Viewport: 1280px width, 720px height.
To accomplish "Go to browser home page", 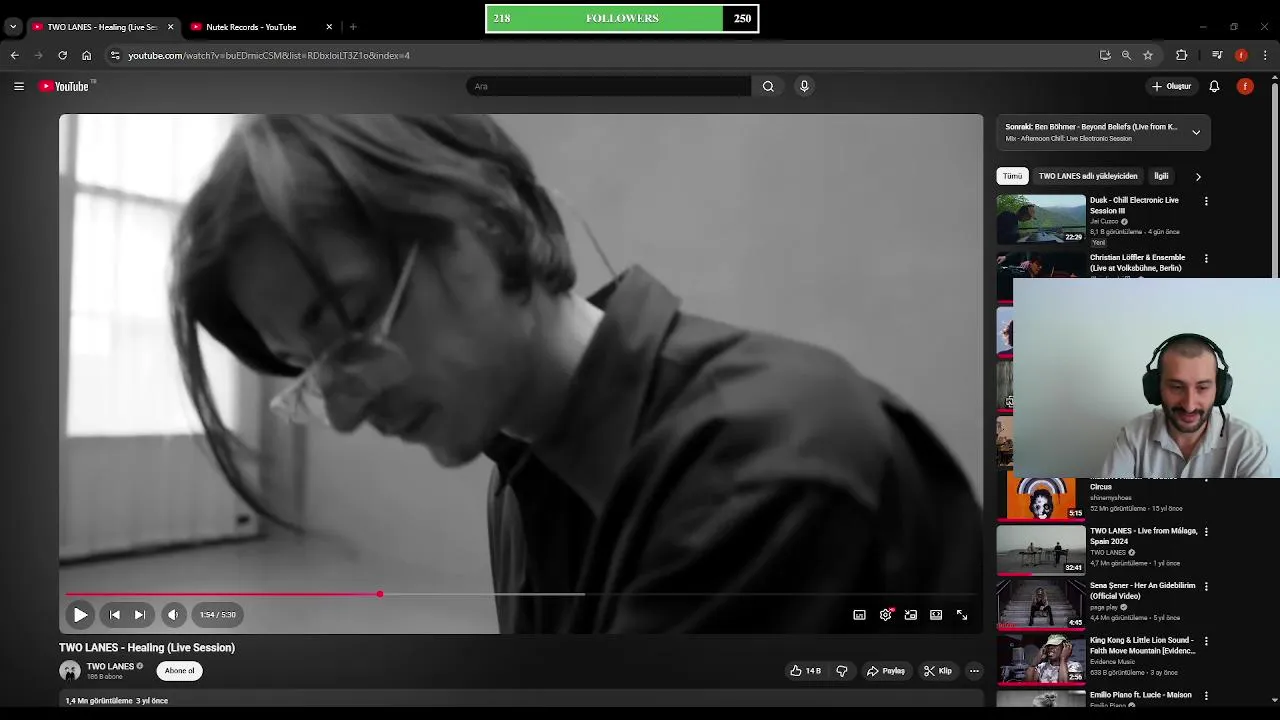I will (x=87, y=55).
